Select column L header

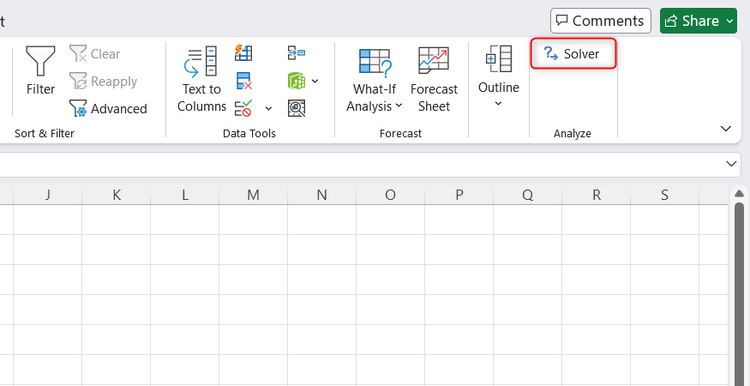tap(185, 195)
